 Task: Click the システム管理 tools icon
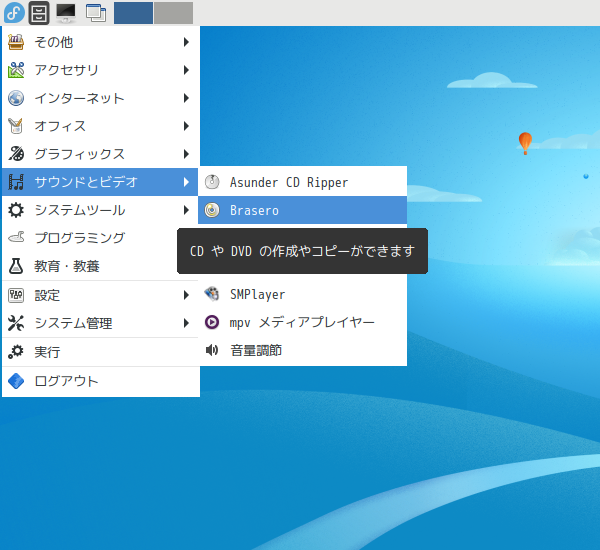tap(16, 323)
